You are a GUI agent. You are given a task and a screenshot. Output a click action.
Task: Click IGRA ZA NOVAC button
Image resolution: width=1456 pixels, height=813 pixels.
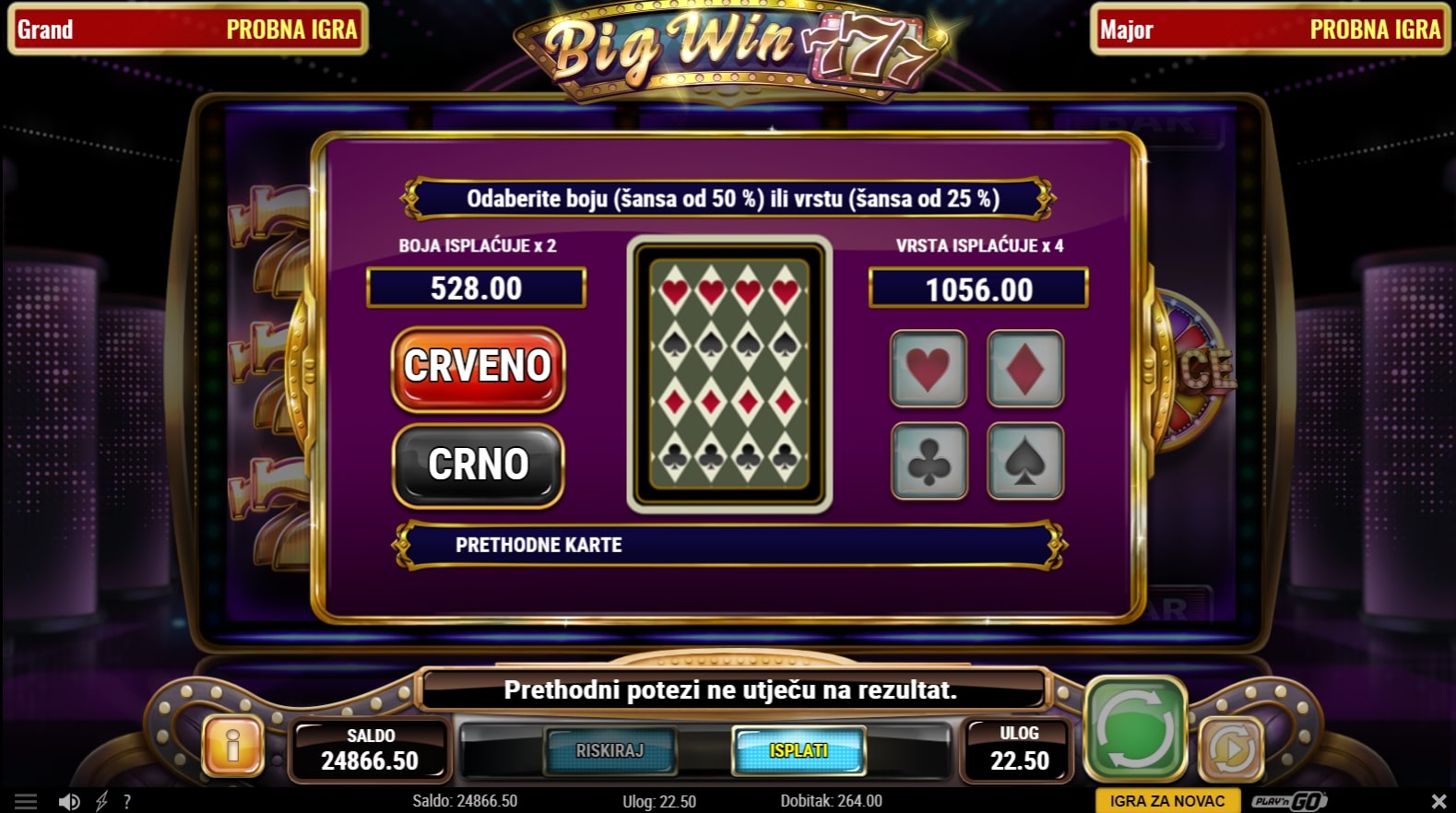coord(1167,801)
